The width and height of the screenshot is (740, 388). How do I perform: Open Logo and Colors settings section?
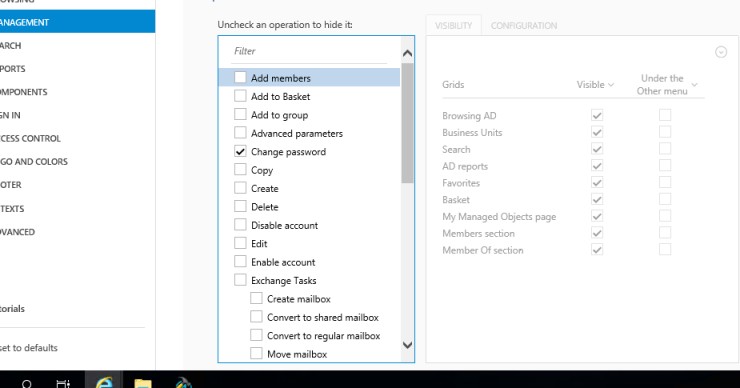point(34,161)
